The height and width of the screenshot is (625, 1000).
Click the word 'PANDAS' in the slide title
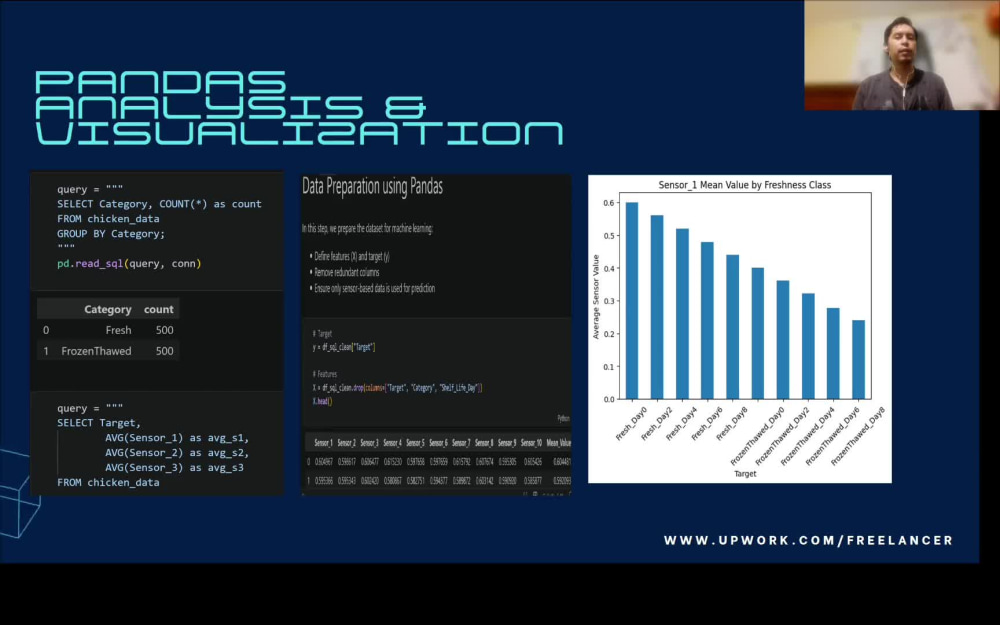161,82
